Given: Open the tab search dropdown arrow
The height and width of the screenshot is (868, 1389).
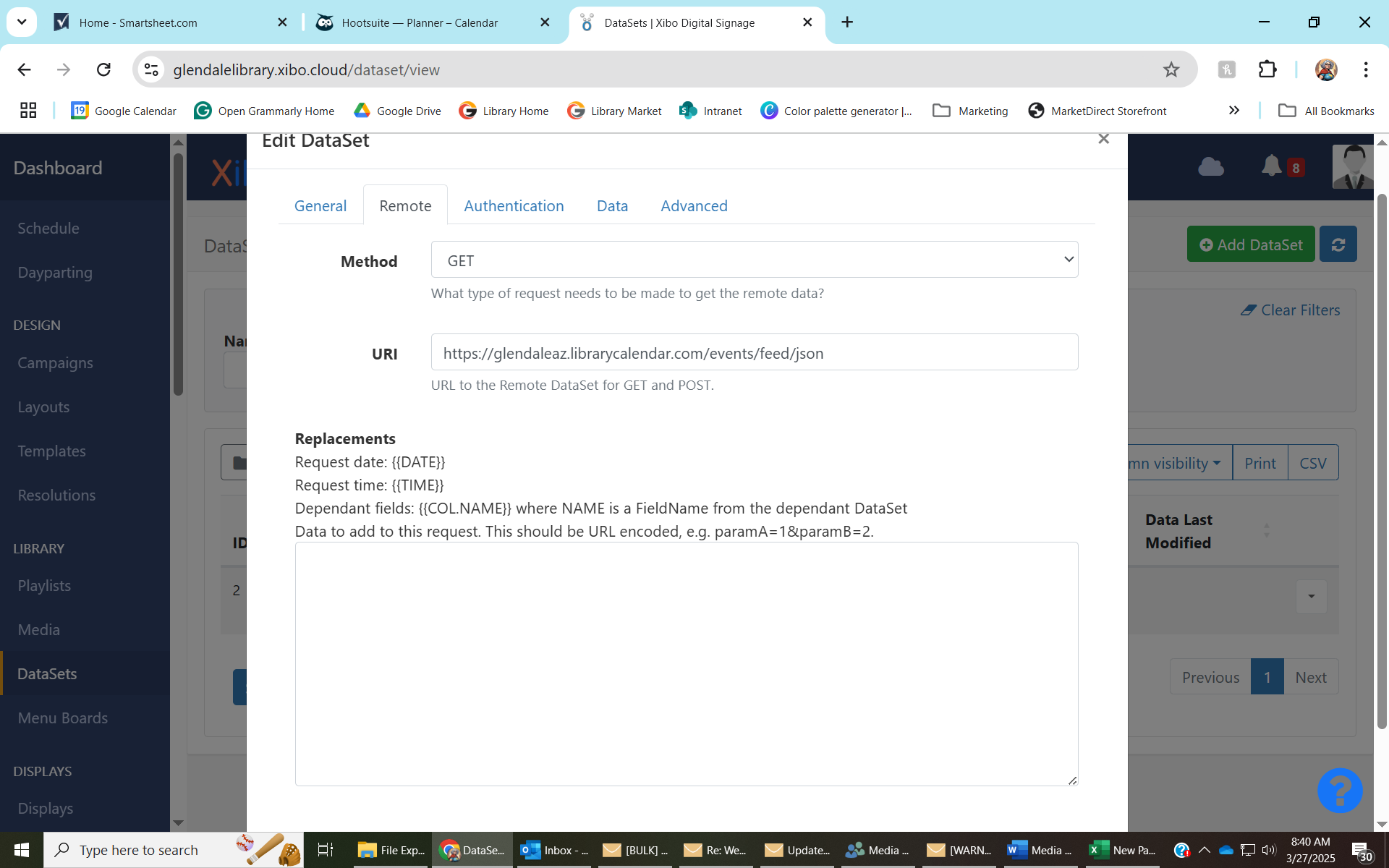Looking at the screenshot, I should click(x=22, y=22).
